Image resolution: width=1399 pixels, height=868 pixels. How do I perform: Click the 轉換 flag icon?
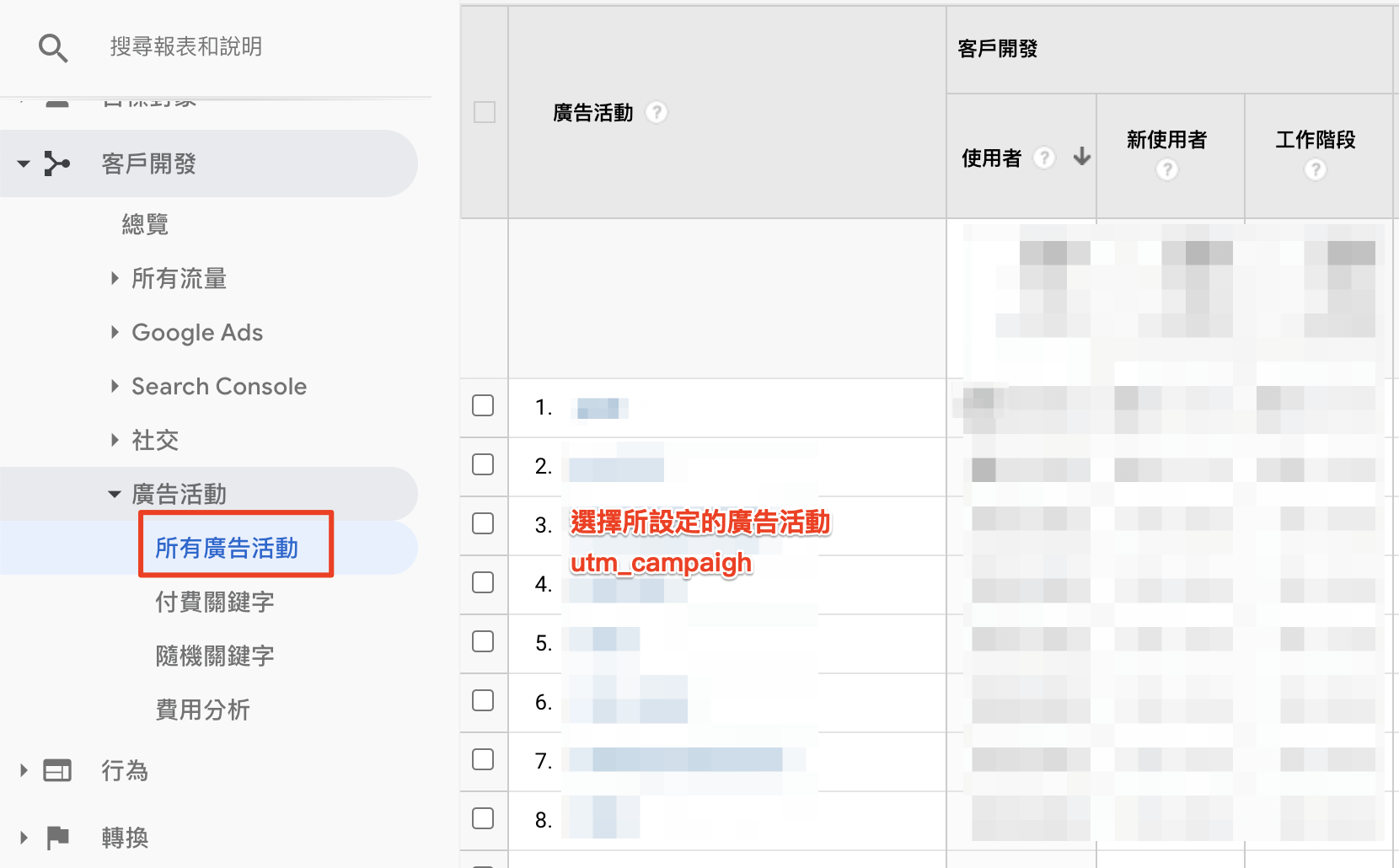[57, 838]
